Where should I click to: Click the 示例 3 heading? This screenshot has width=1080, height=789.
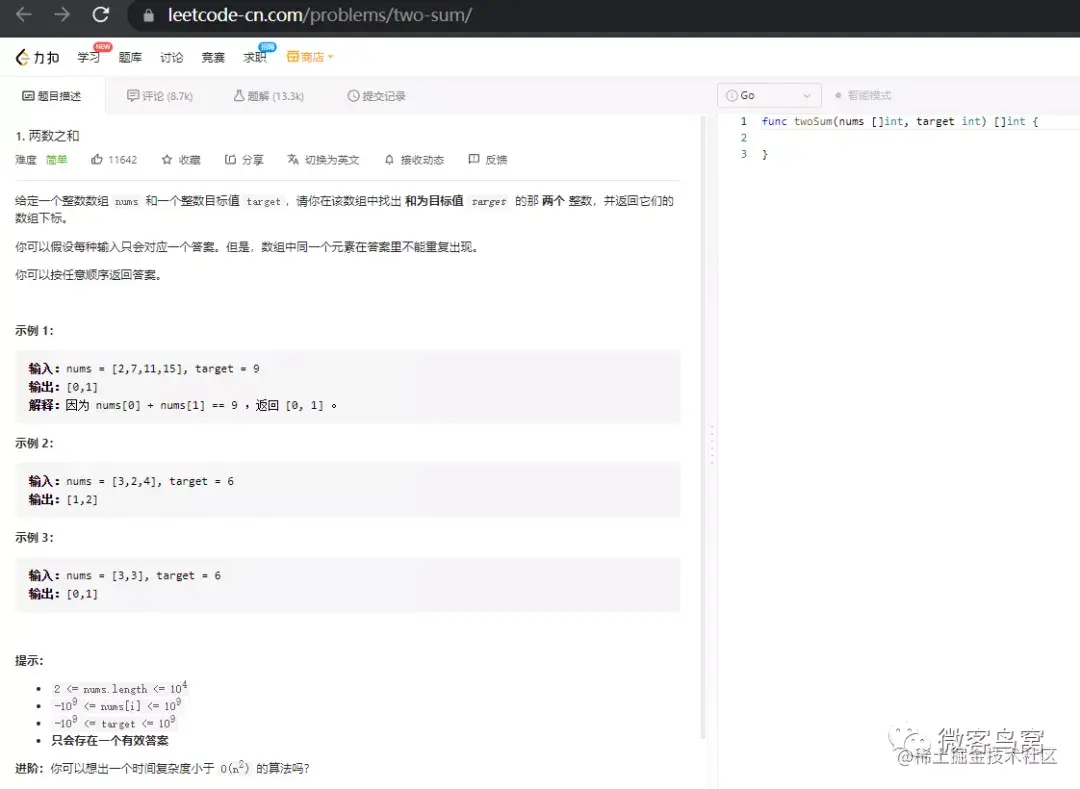click(34, 537)
